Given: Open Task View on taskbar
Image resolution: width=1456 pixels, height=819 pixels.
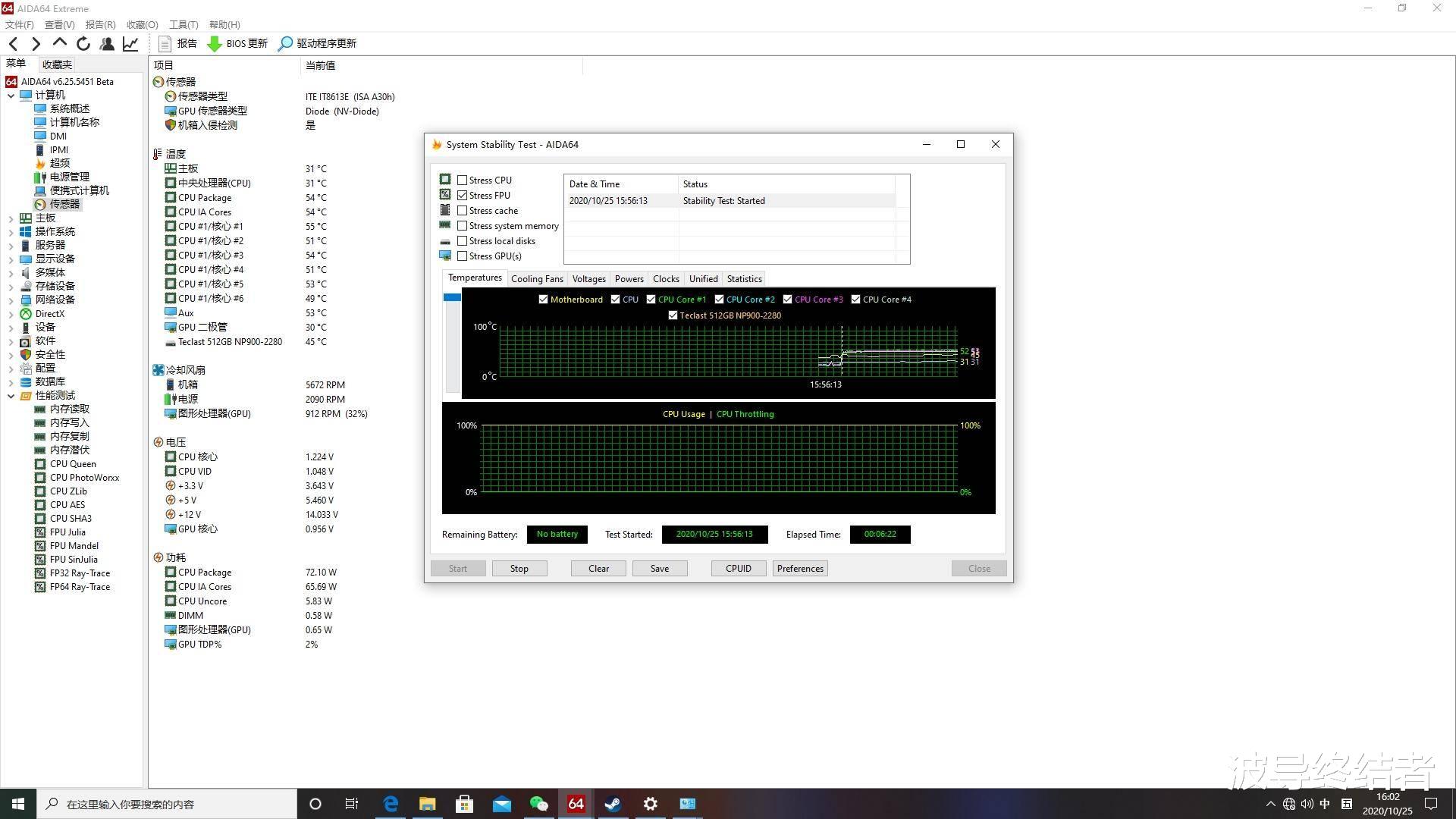Looking at the screenshot, I should [352, 804].
